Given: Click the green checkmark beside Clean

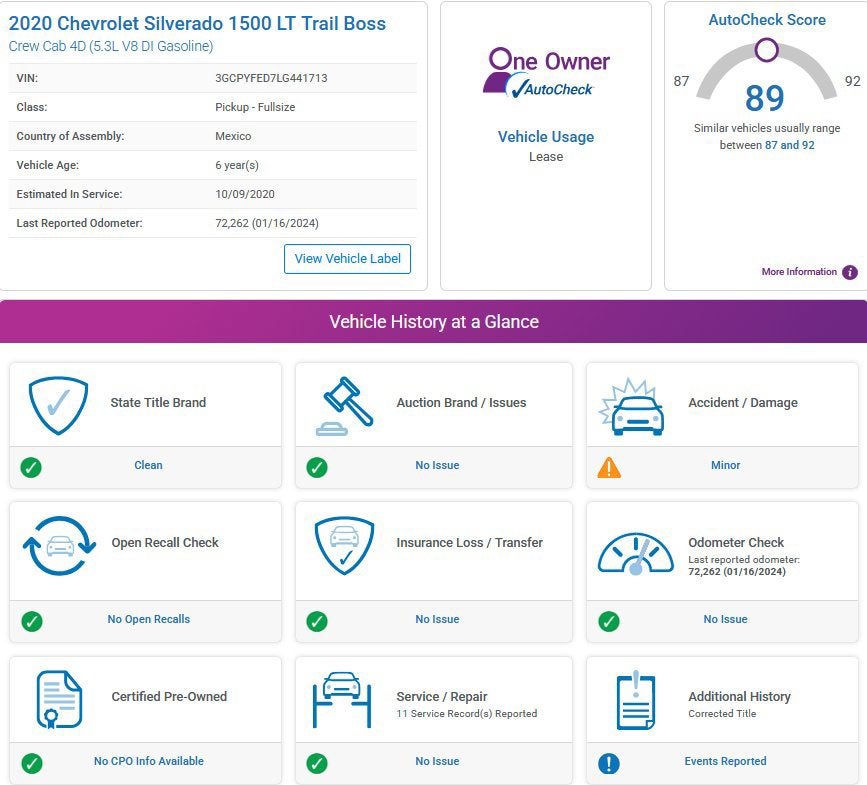Looking at the screenshot, I should click(31, 467).
